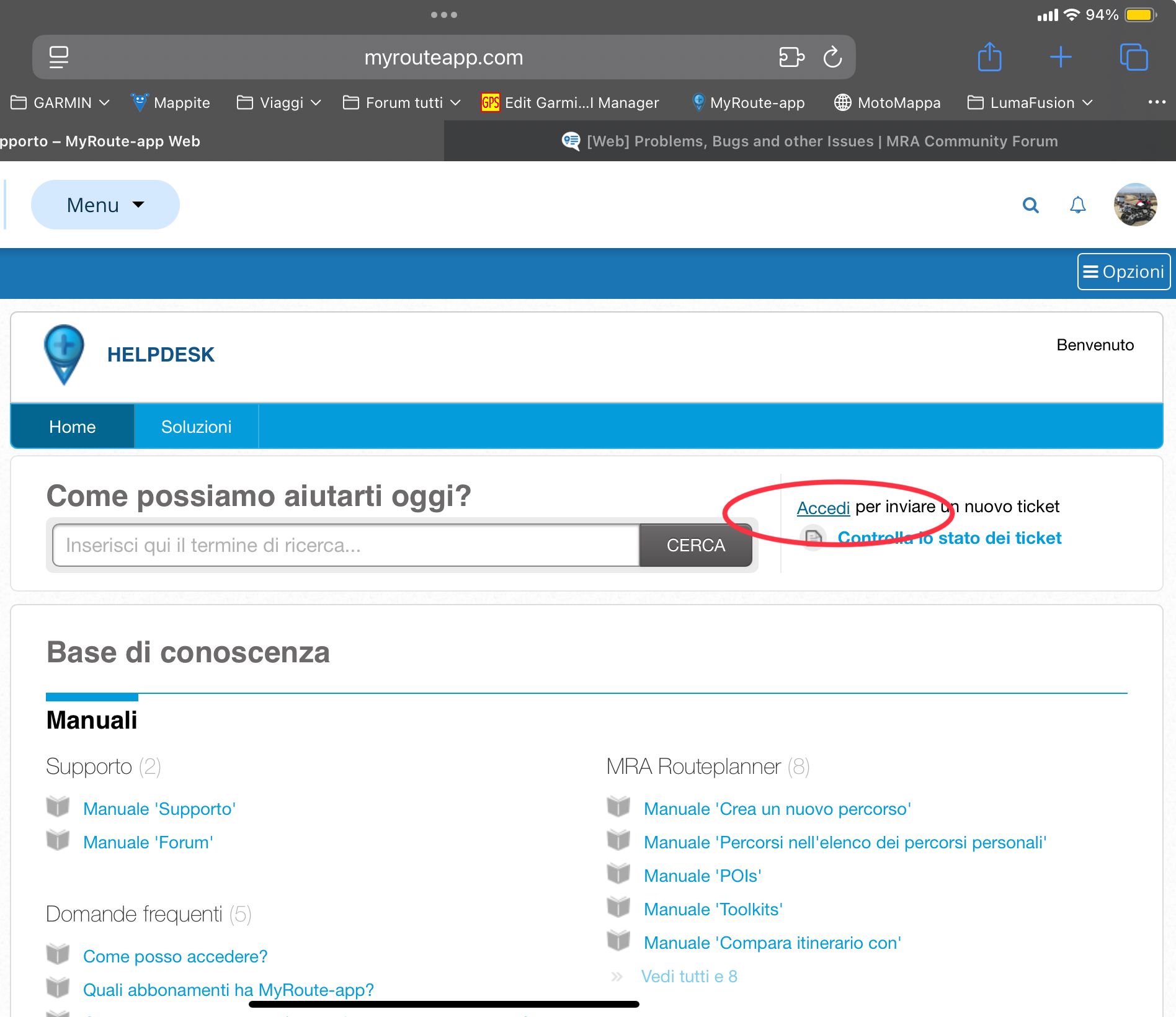Expand the Forum tutti bookmarks folder
The image size is (1176, 1017).
click(x=402, y=102)
